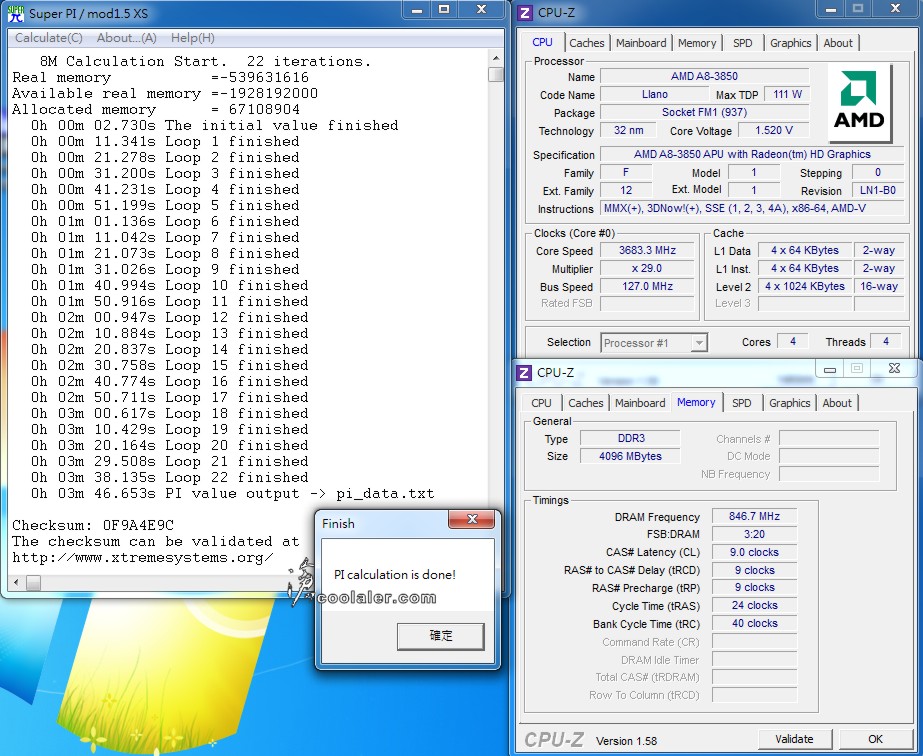The width and height of the screenshot is (923, 756).
Task: Click the 846.7 MHz DRAM Frequency value
Action: tap(754, 516)
